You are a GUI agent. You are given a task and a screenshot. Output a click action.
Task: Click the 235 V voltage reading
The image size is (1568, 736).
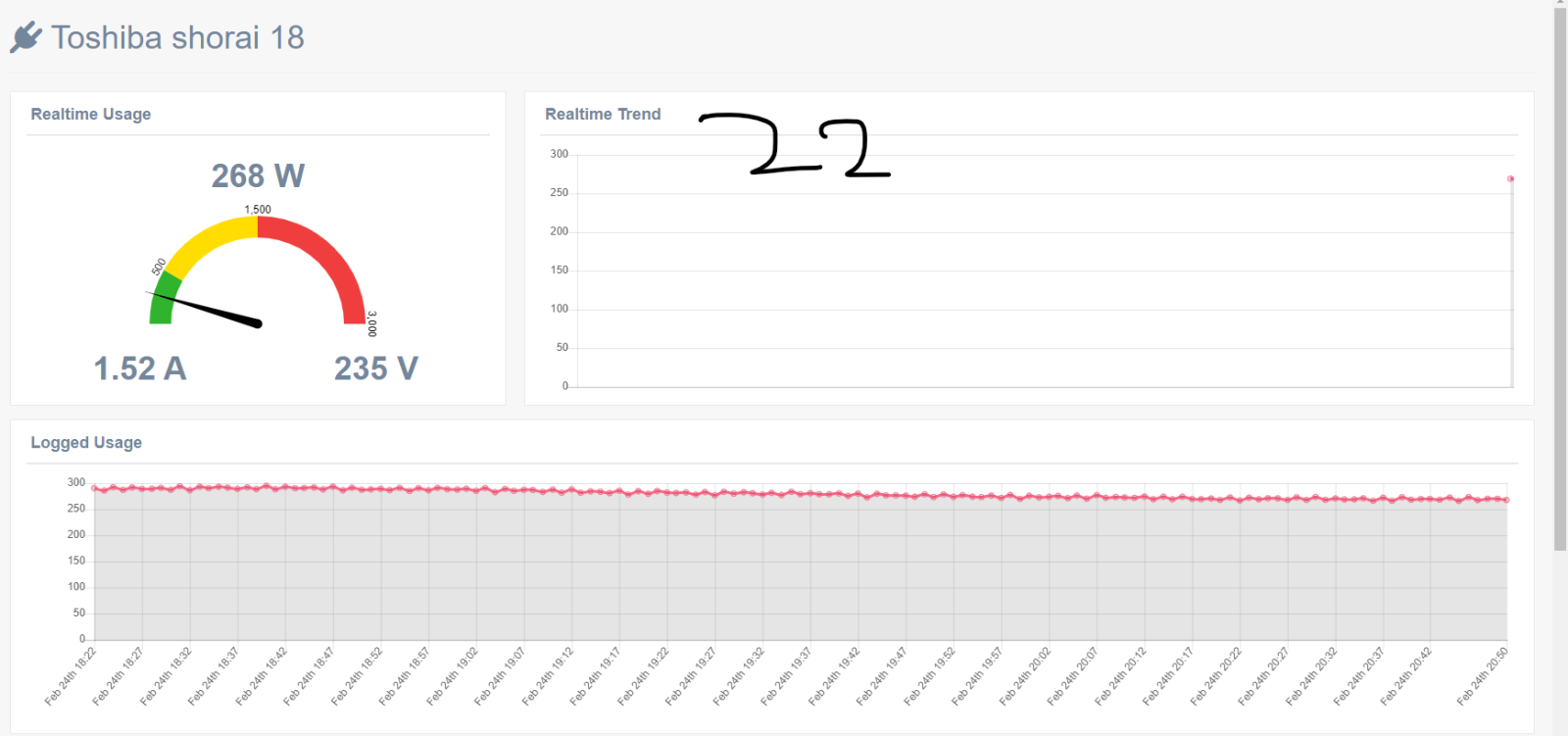376,368
